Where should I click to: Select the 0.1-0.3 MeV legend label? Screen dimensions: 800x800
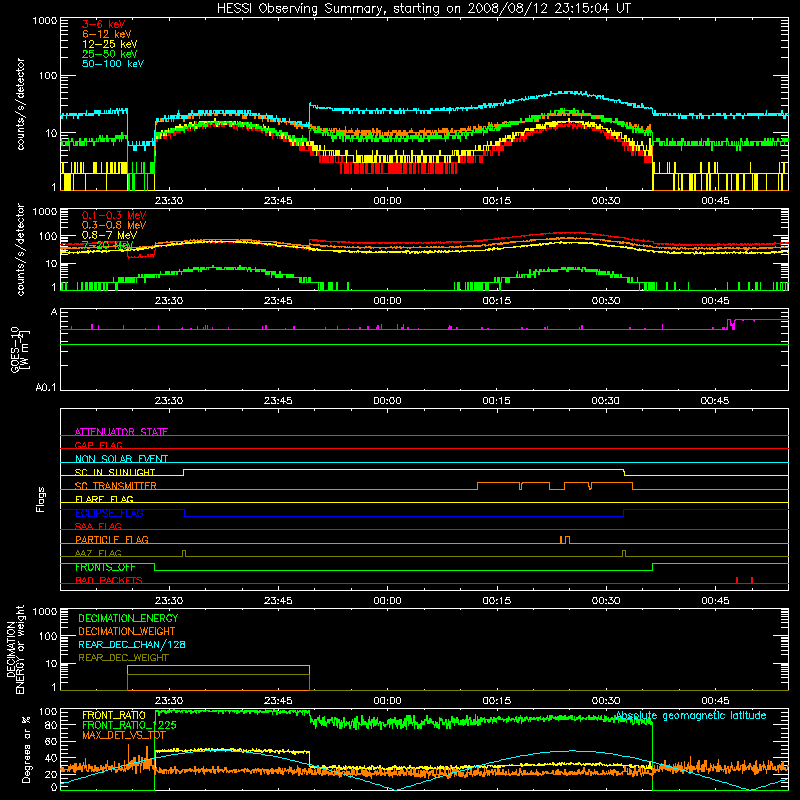[114, 215]
